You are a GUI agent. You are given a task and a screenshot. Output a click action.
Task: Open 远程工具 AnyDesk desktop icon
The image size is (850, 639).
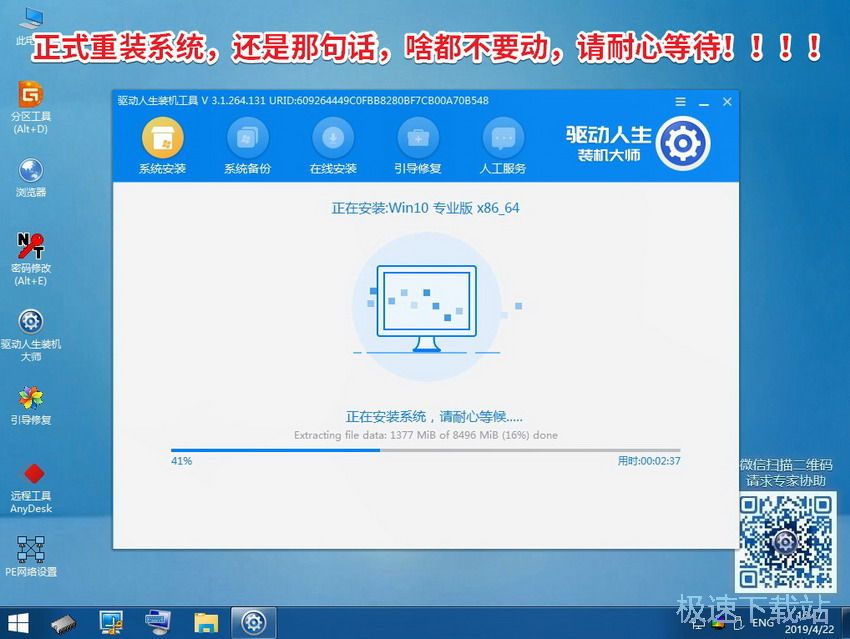(x=31, y=488)
